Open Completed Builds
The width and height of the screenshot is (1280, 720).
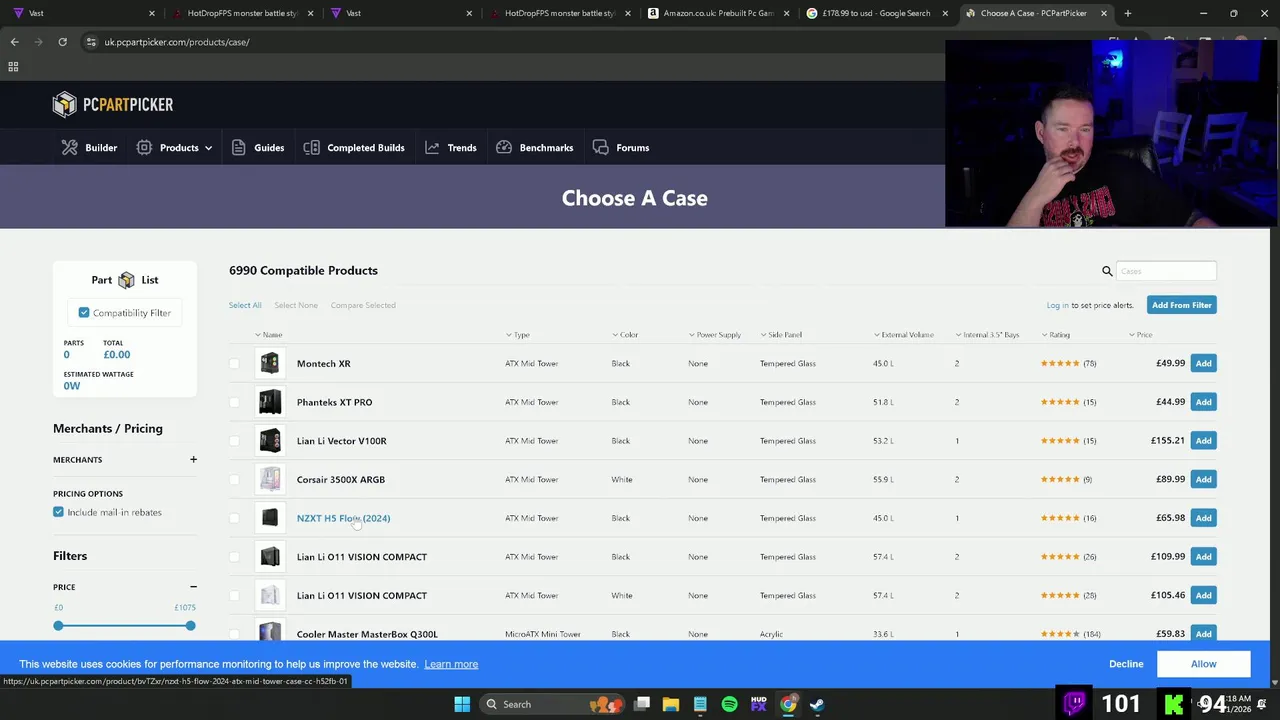coord(354,148)
